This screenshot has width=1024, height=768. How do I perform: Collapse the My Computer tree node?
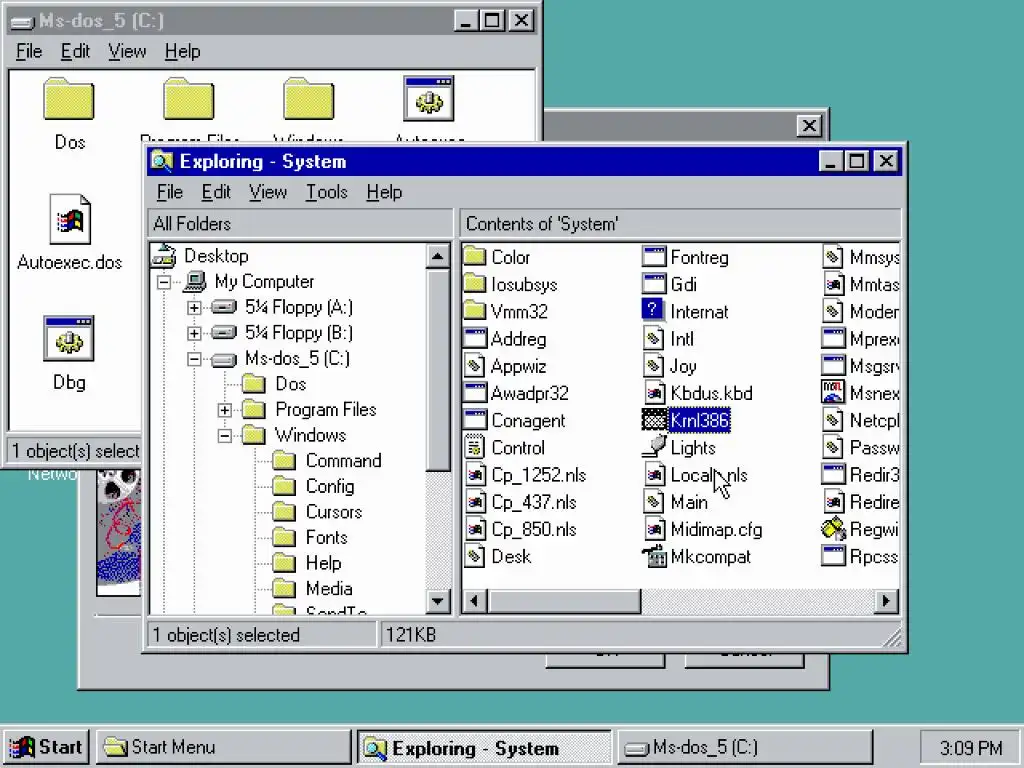[164, 282]
